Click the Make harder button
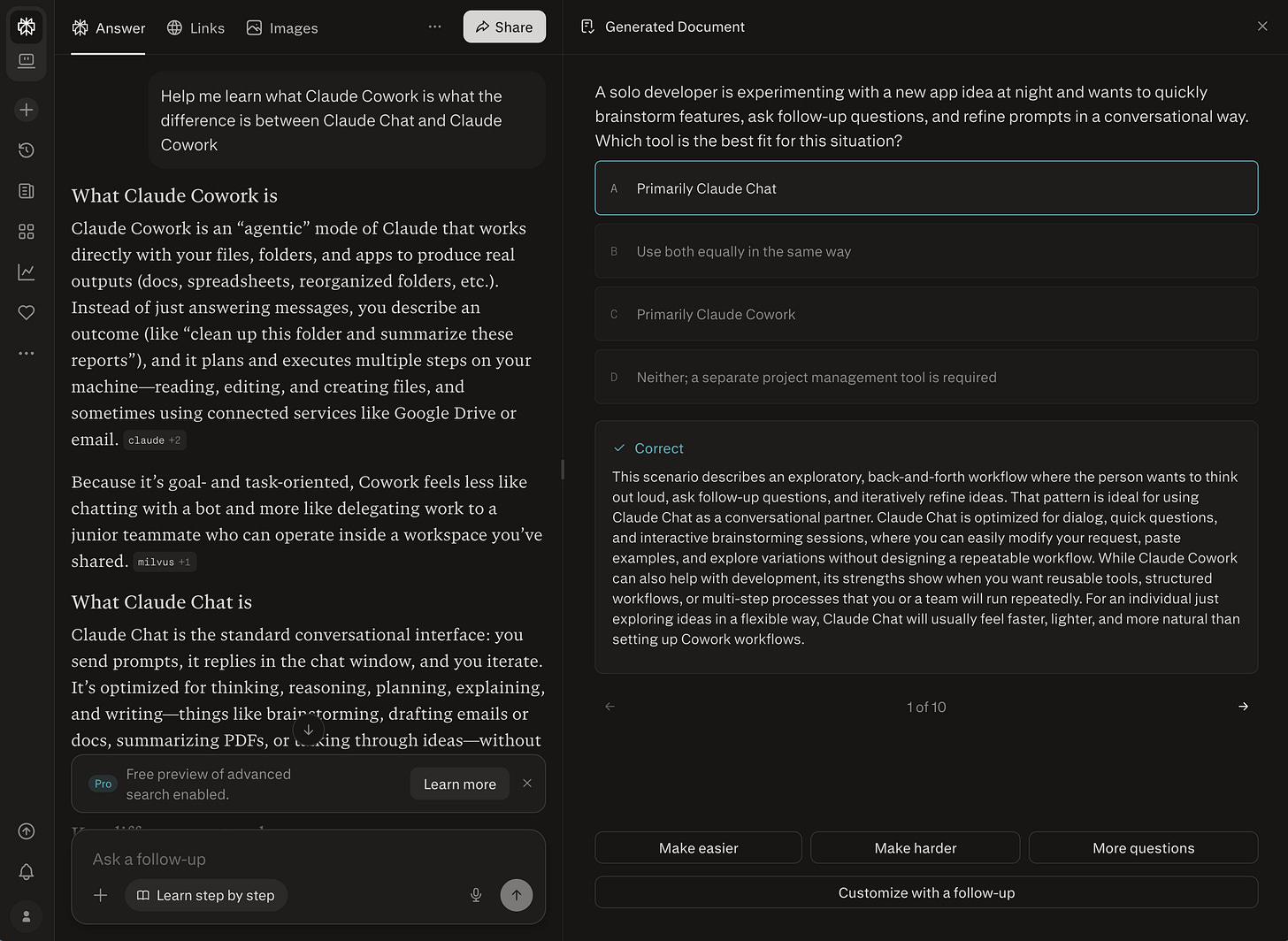1288x941 pixels. (x=915, y=847)
